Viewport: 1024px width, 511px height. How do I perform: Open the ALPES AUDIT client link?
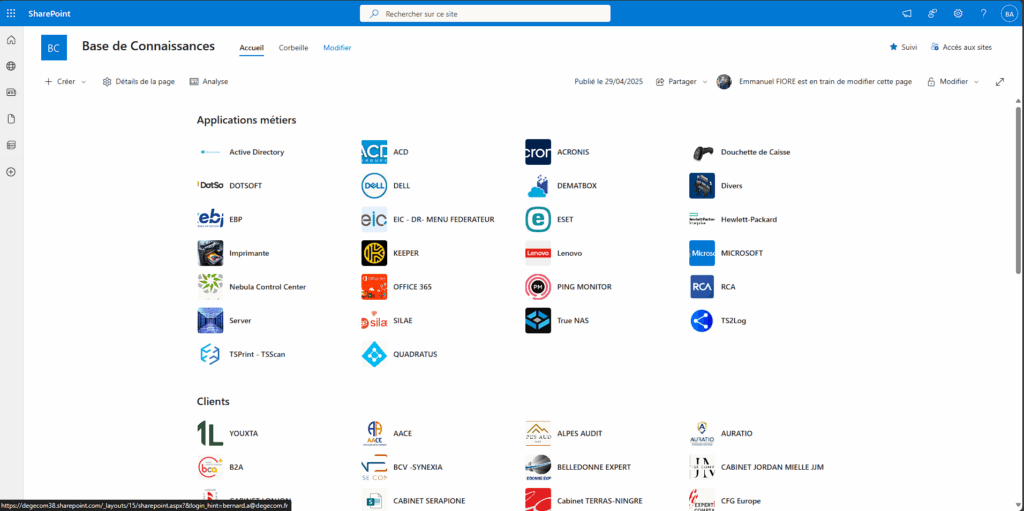click(x=579, y=433)
